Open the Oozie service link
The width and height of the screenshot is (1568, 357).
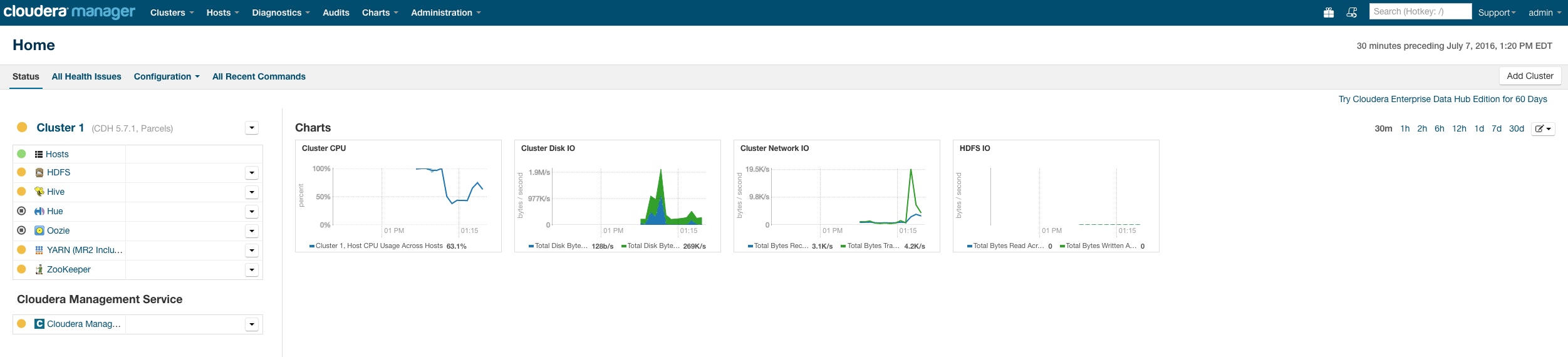click(x=58, y=230)
